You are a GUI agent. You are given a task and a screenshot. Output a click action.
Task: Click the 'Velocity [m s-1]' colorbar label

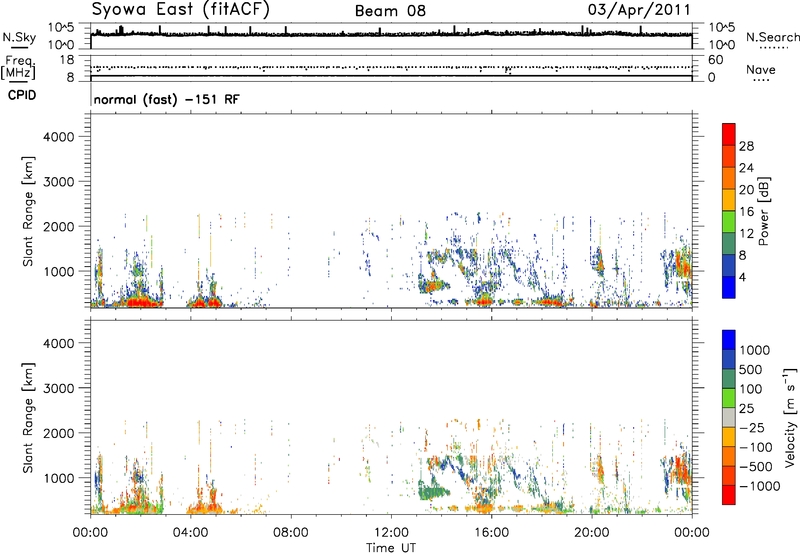[790, 417]
